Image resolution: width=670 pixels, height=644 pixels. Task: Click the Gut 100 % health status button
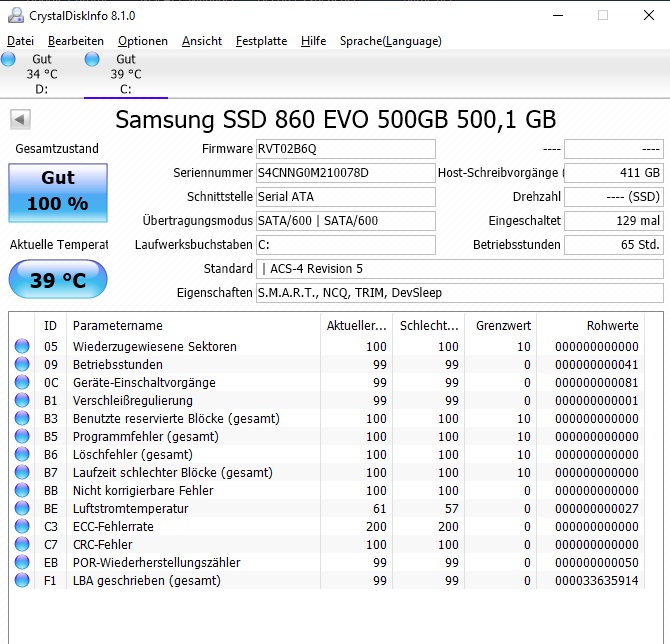point(58,193)
